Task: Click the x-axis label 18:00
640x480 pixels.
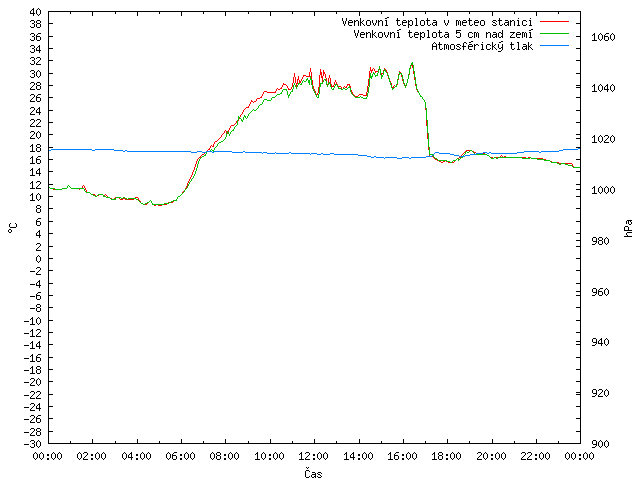Action: 447,456
